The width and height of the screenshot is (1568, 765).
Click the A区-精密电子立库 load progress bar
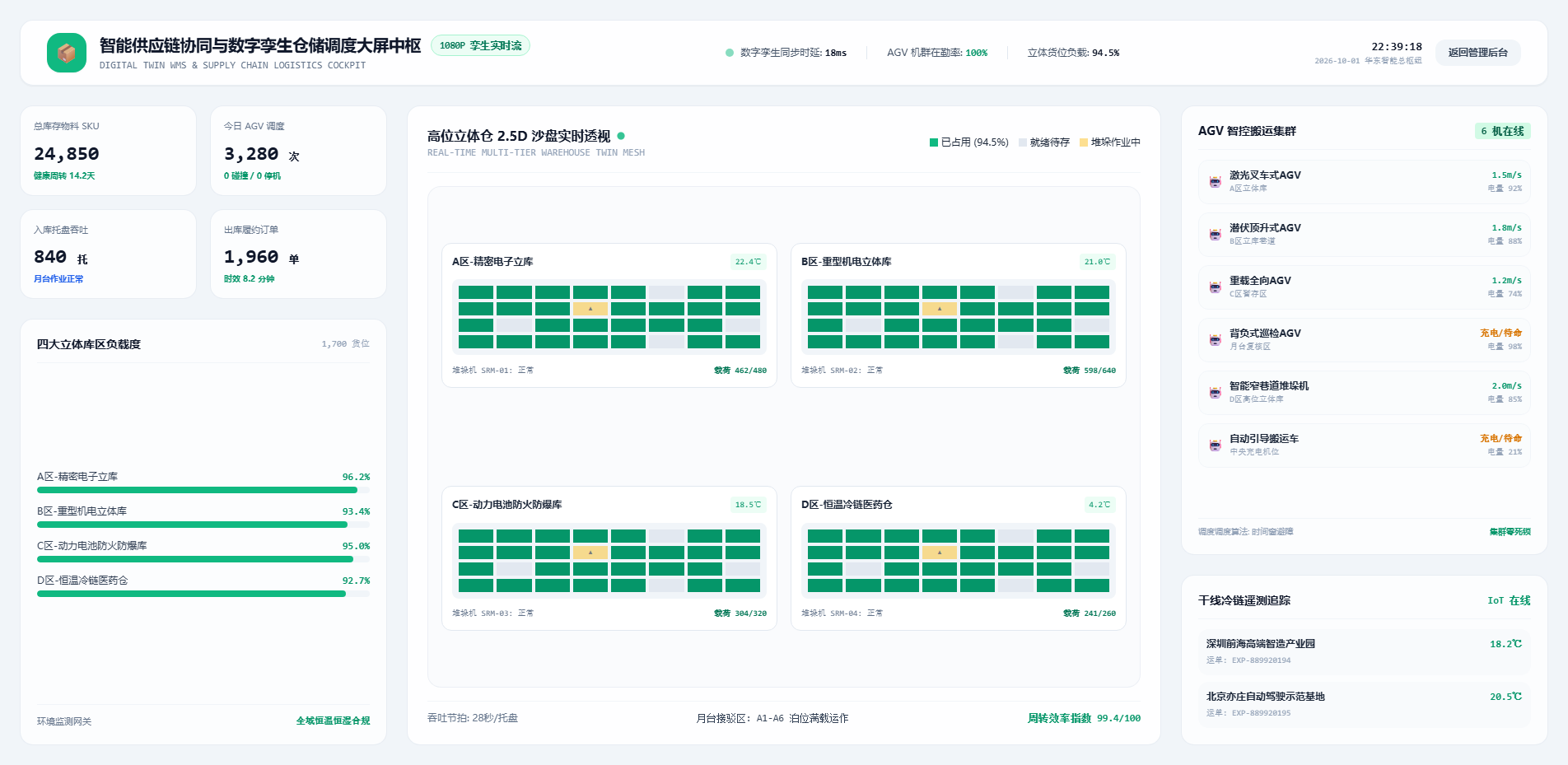coord(203,490)
